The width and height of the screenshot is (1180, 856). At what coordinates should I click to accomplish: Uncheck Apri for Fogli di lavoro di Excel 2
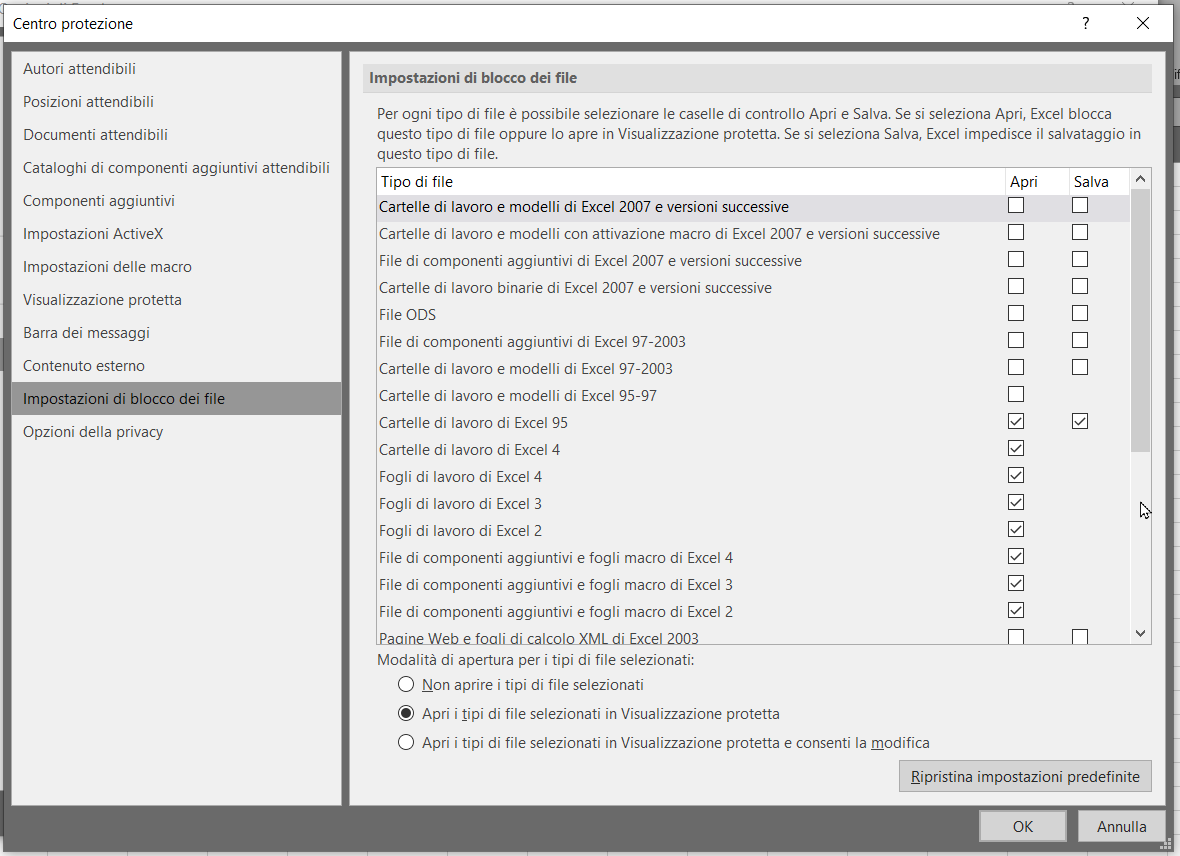[1016, 529]
